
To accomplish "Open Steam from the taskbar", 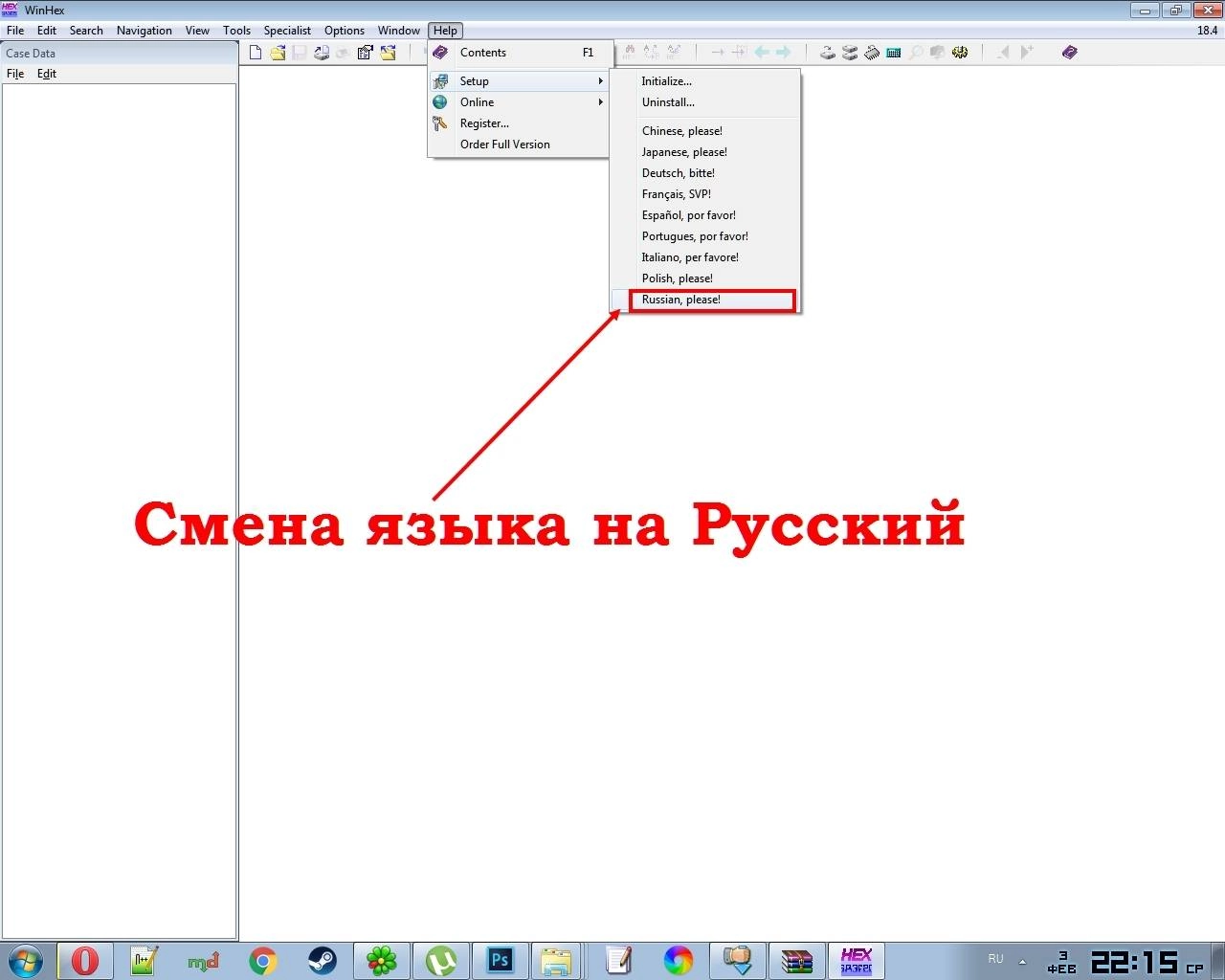I will [323, 960].
